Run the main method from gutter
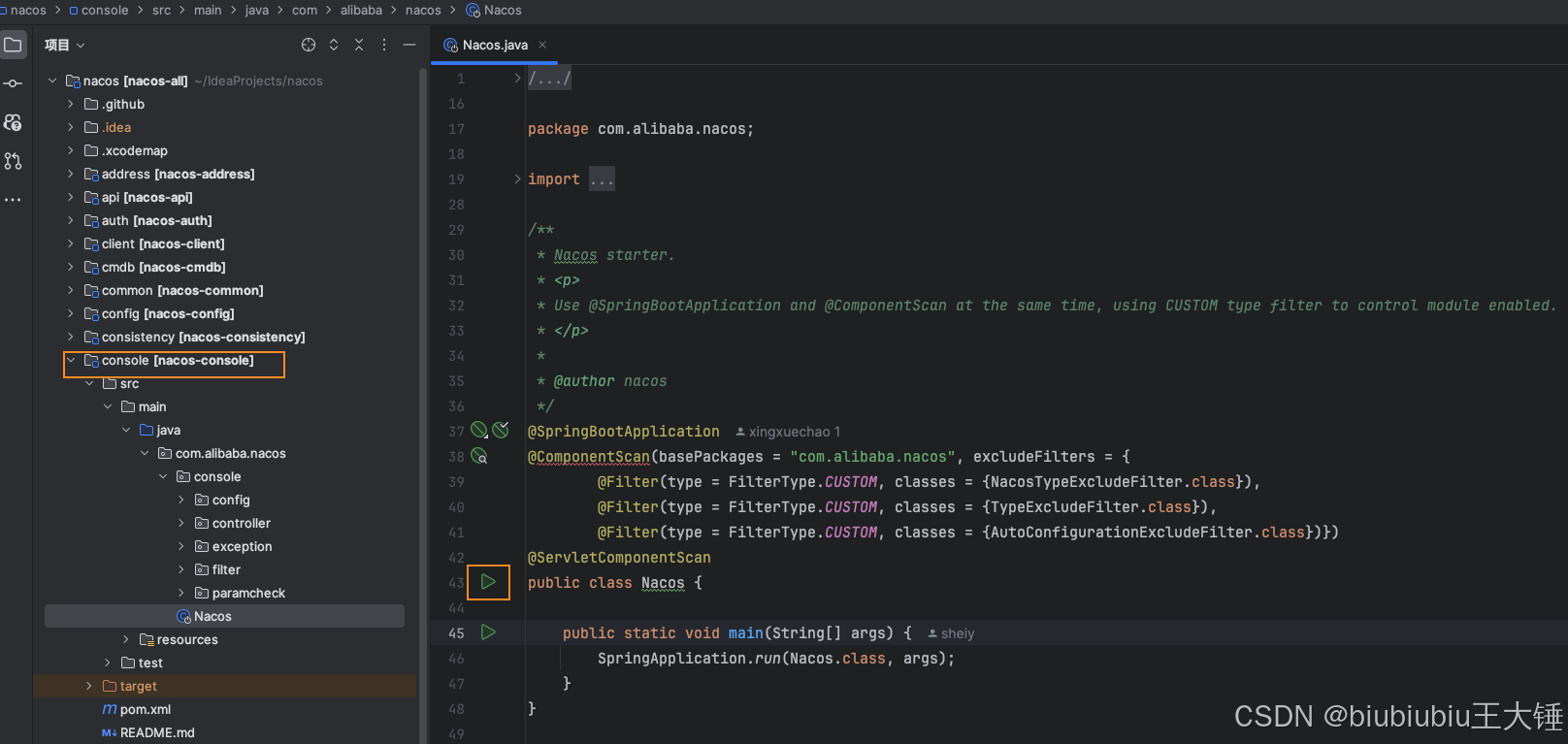 (x=488, y=632)
